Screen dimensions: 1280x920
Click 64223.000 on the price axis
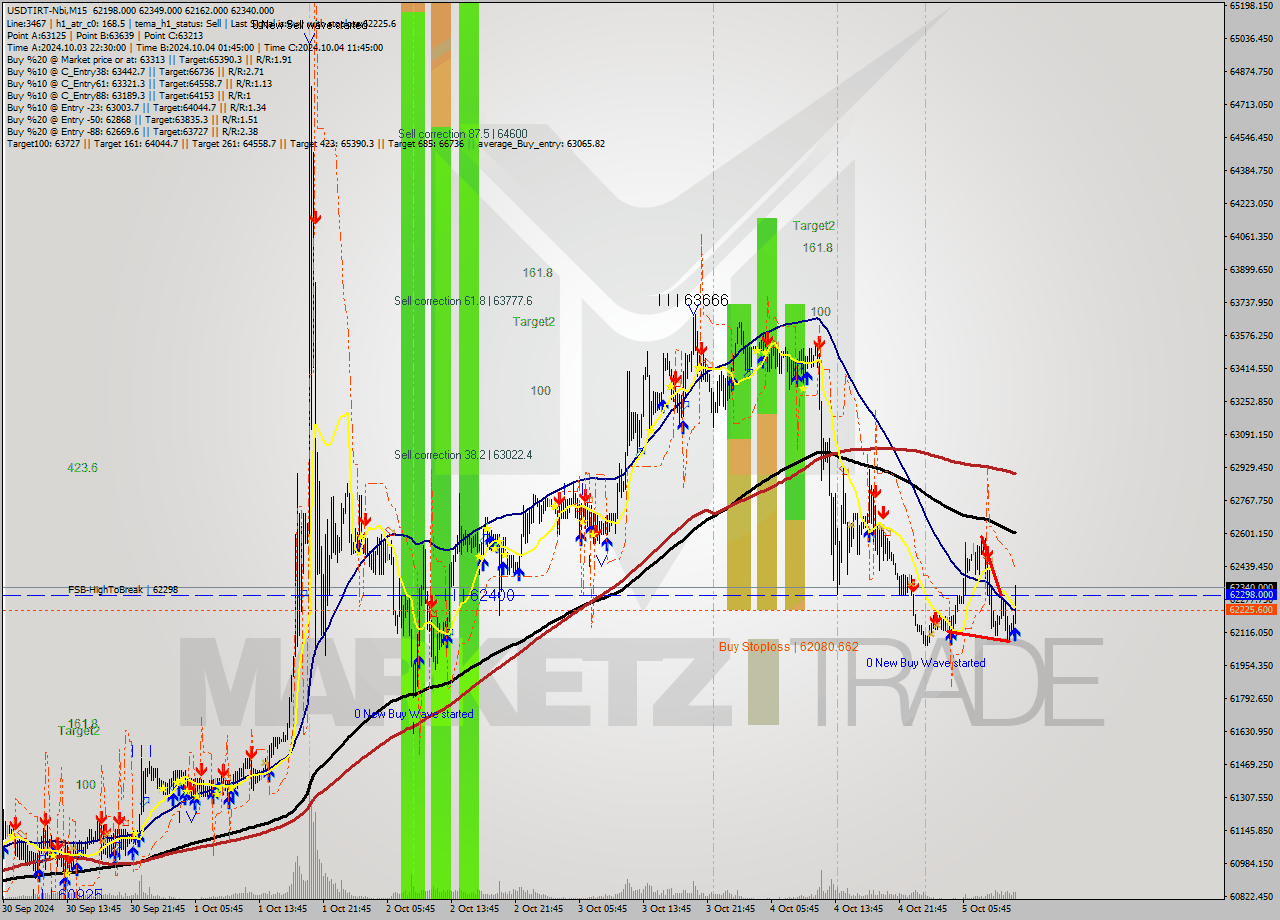coord(1251,203)
